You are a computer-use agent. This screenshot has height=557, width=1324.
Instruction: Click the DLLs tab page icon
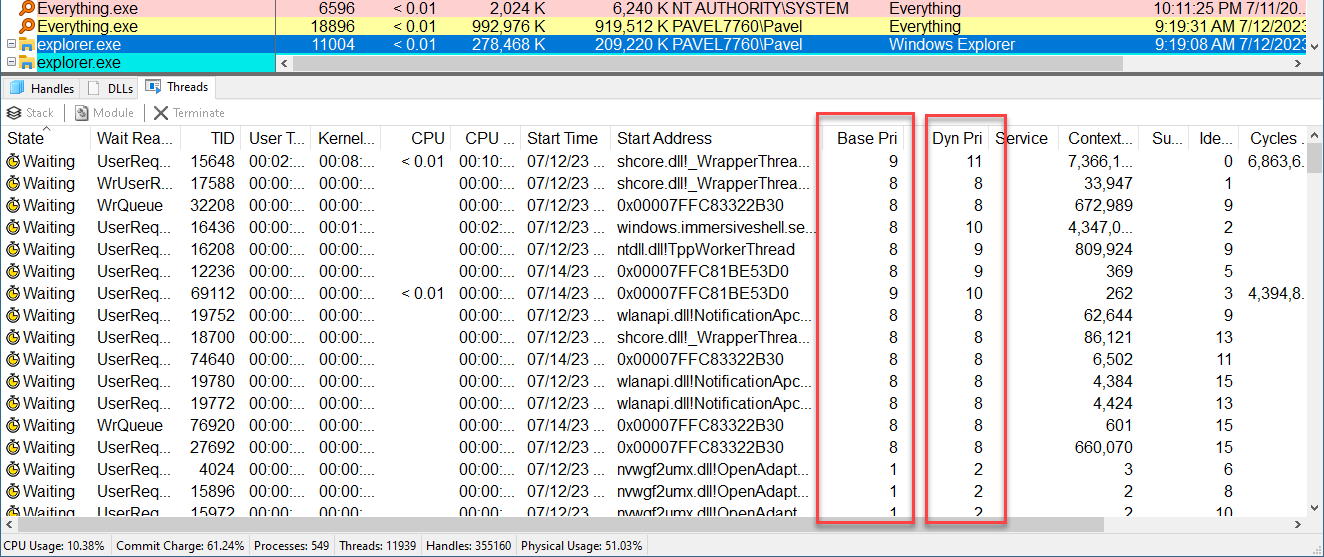click(x=95, y=88)
